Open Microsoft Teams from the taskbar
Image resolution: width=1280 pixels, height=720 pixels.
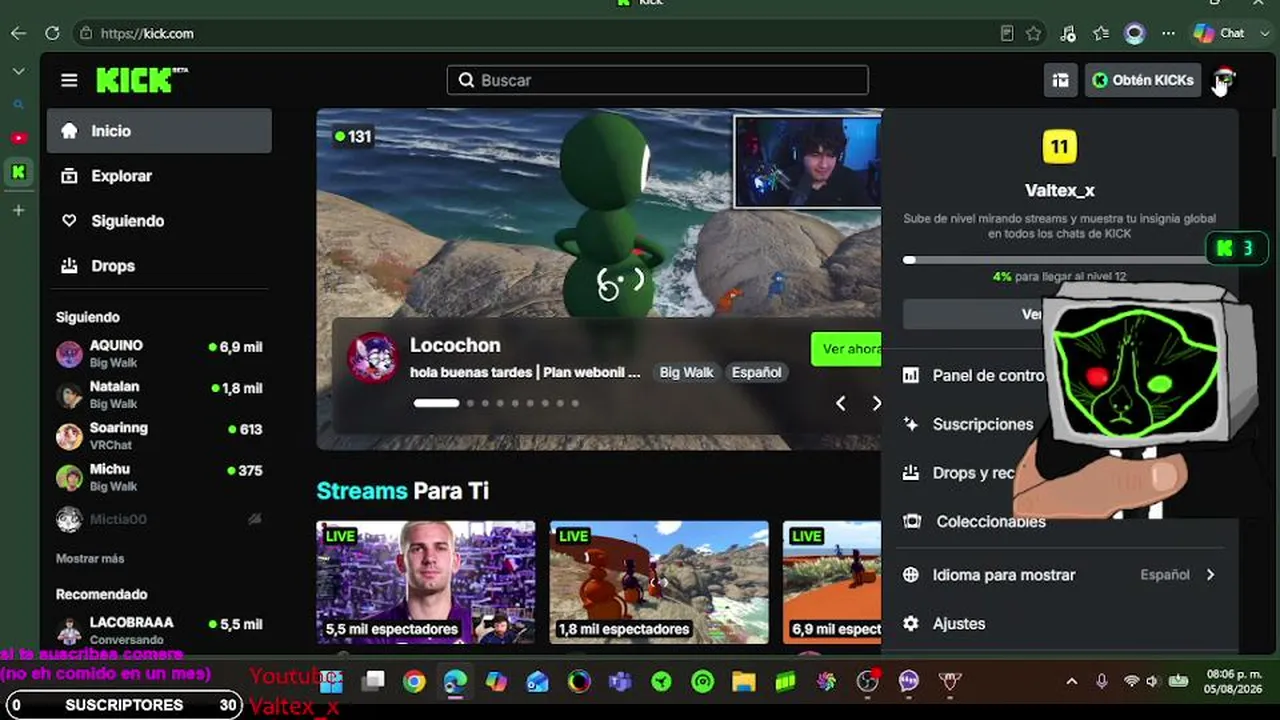tap(620, 682)
